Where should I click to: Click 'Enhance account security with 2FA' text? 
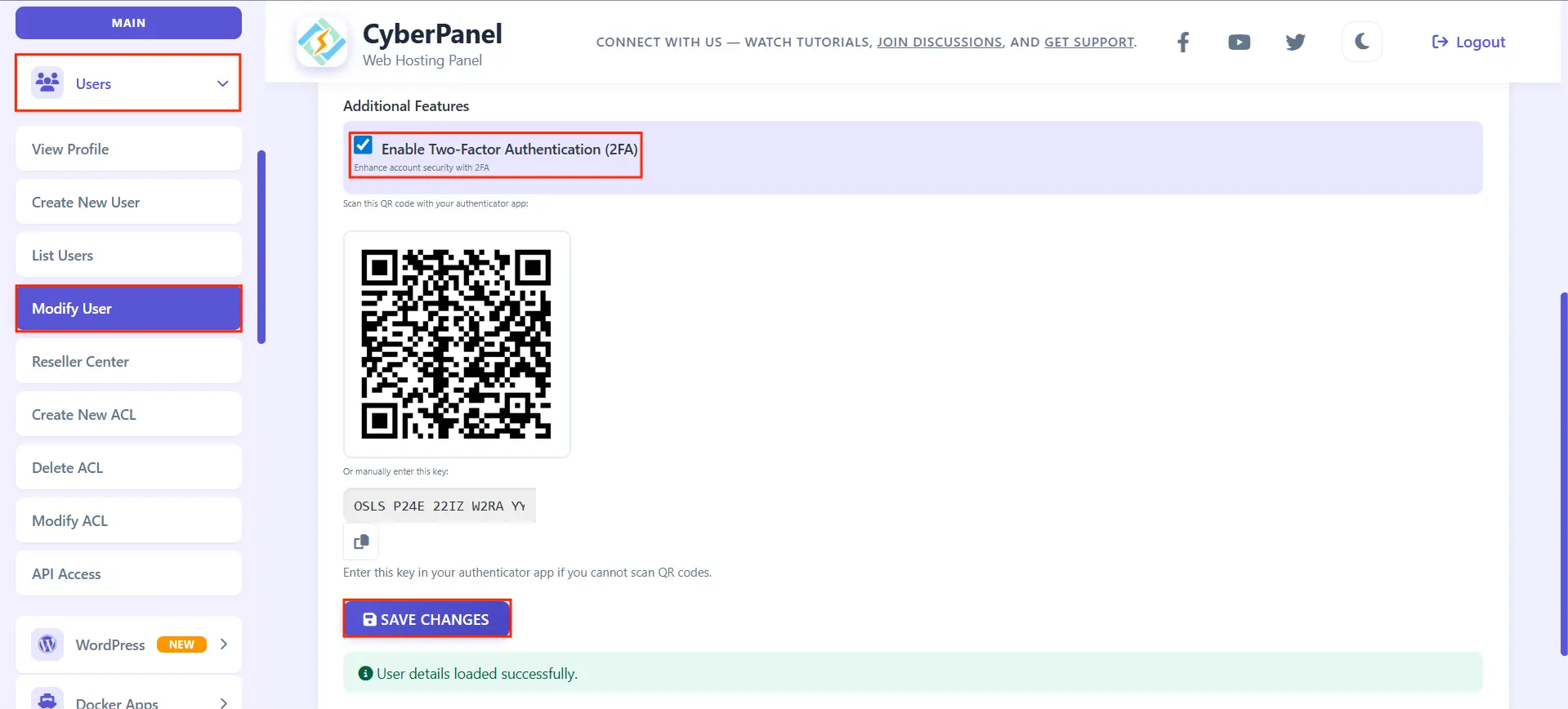[x=422, y=167]
